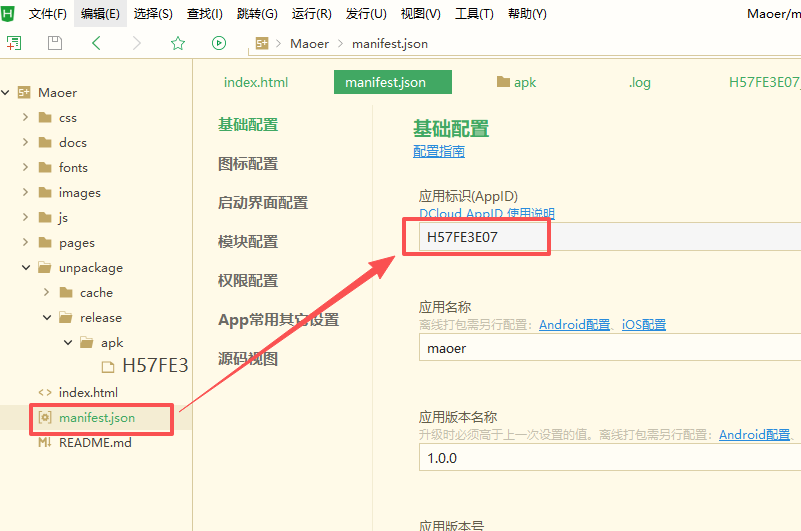Select 启动界面配置 in the manifest sidebar
This screenshot has width=801, height=531.
point(263,203)
